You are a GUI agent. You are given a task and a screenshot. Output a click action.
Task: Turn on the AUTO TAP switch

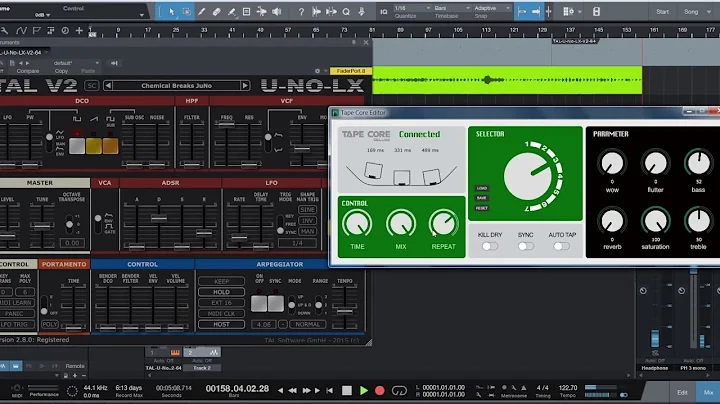[x=561, y=247]
